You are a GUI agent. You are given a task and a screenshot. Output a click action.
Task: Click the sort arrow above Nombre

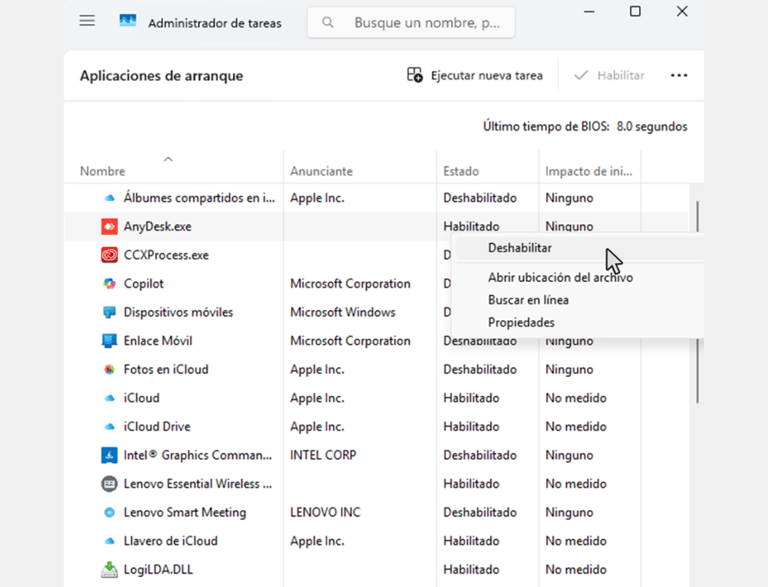tap(168, 159)
